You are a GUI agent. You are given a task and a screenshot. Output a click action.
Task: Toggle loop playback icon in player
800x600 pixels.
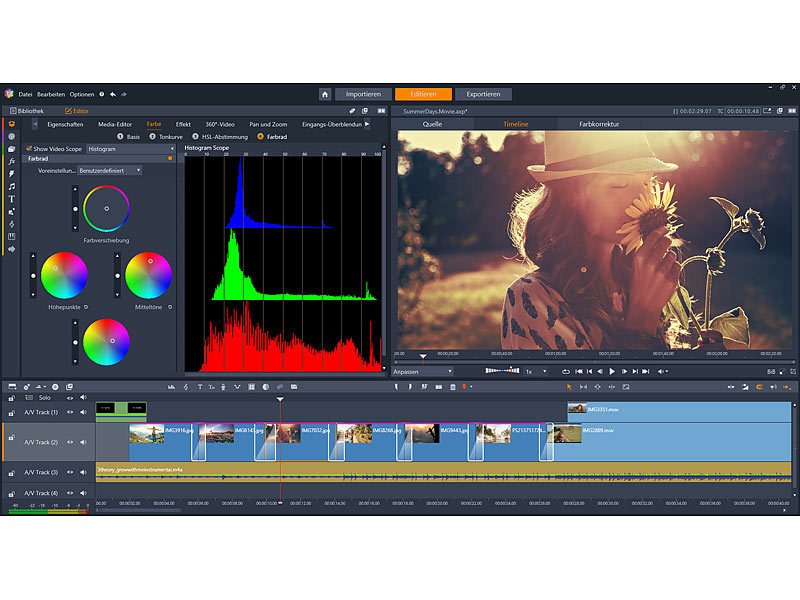(566, 371)
